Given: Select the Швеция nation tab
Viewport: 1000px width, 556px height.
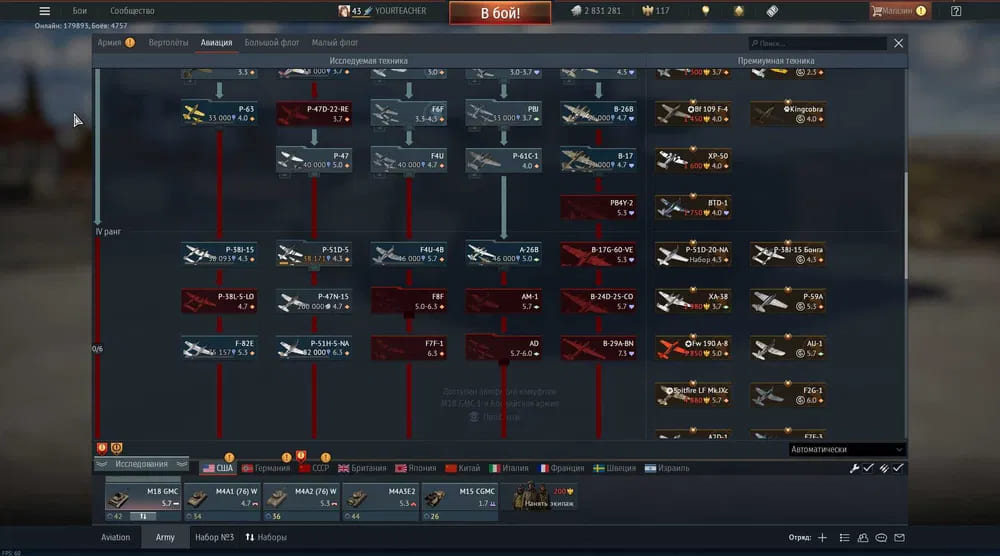Looking at the screenshot, I should coord(614,468).
